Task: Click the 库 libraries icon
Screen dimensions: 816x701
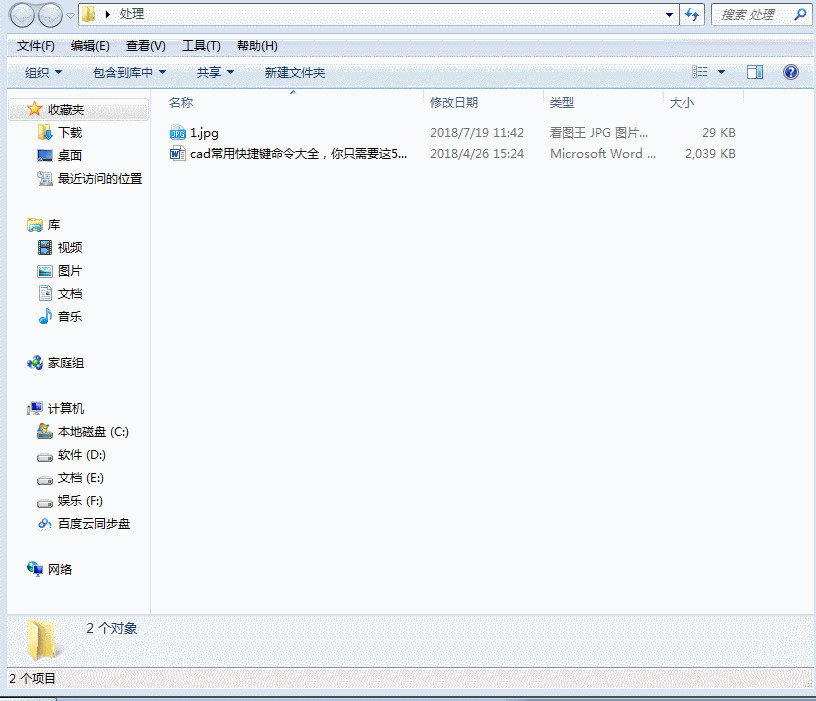Action: point(35,225)
